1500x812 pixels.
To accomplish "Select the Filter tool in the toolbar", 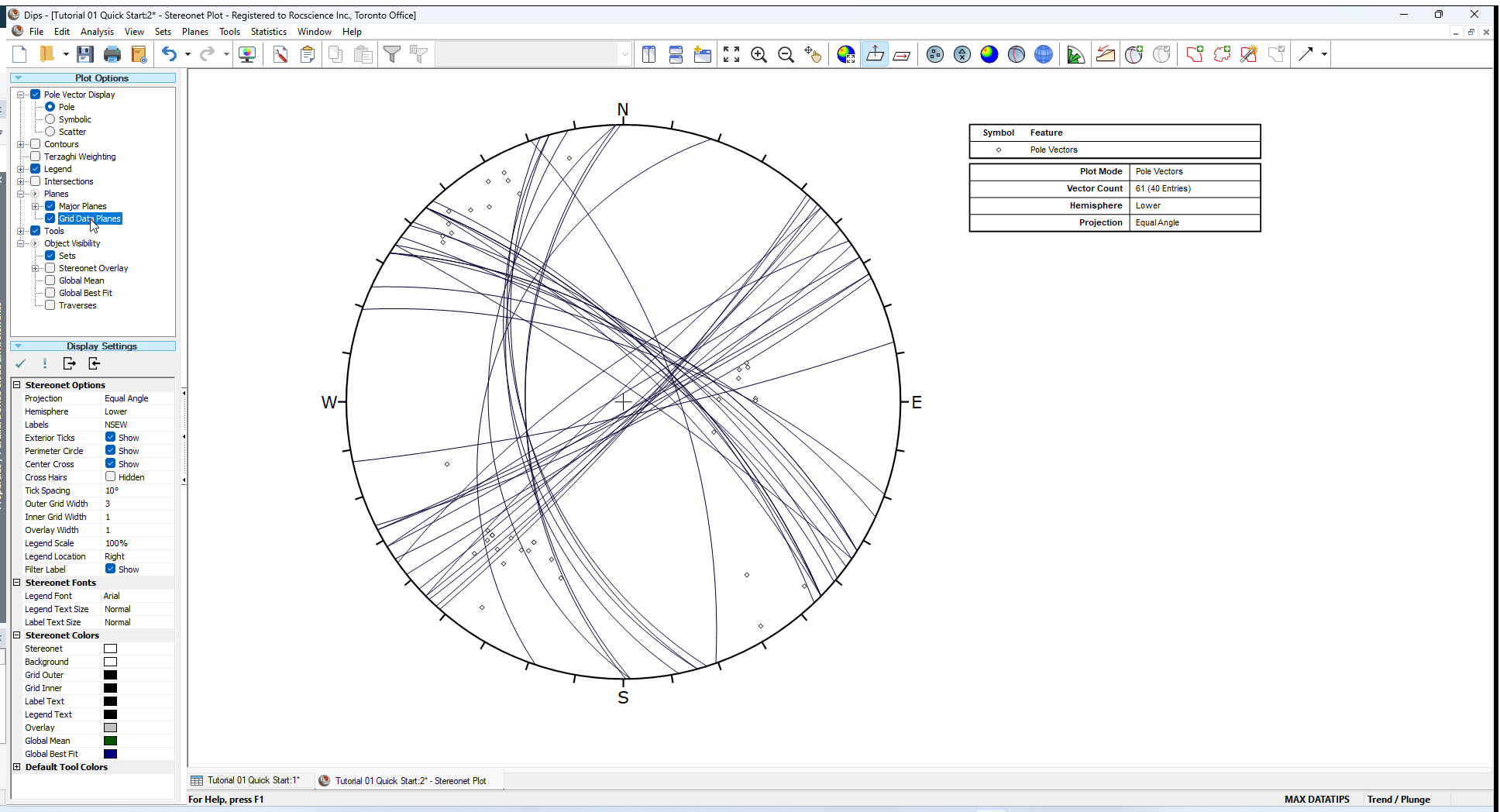I will [x=393, y=54].
